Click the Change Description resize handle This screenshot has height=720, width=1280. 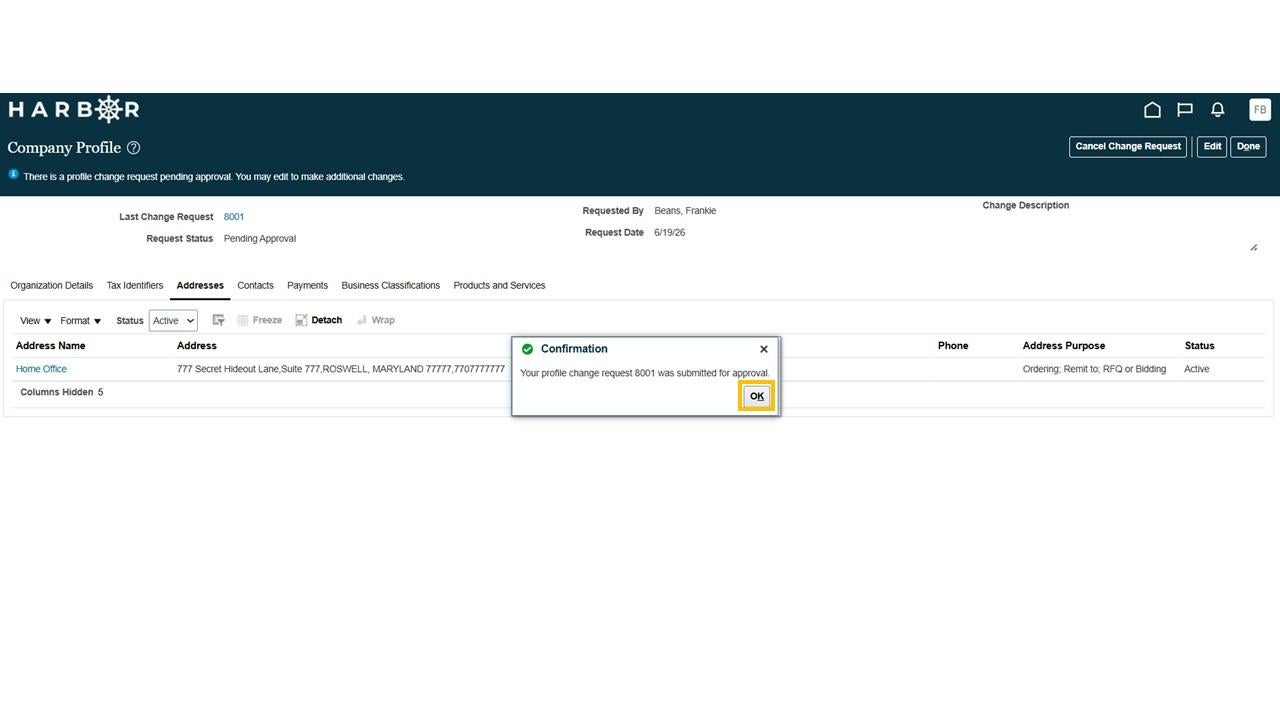tap(1253, 247)
